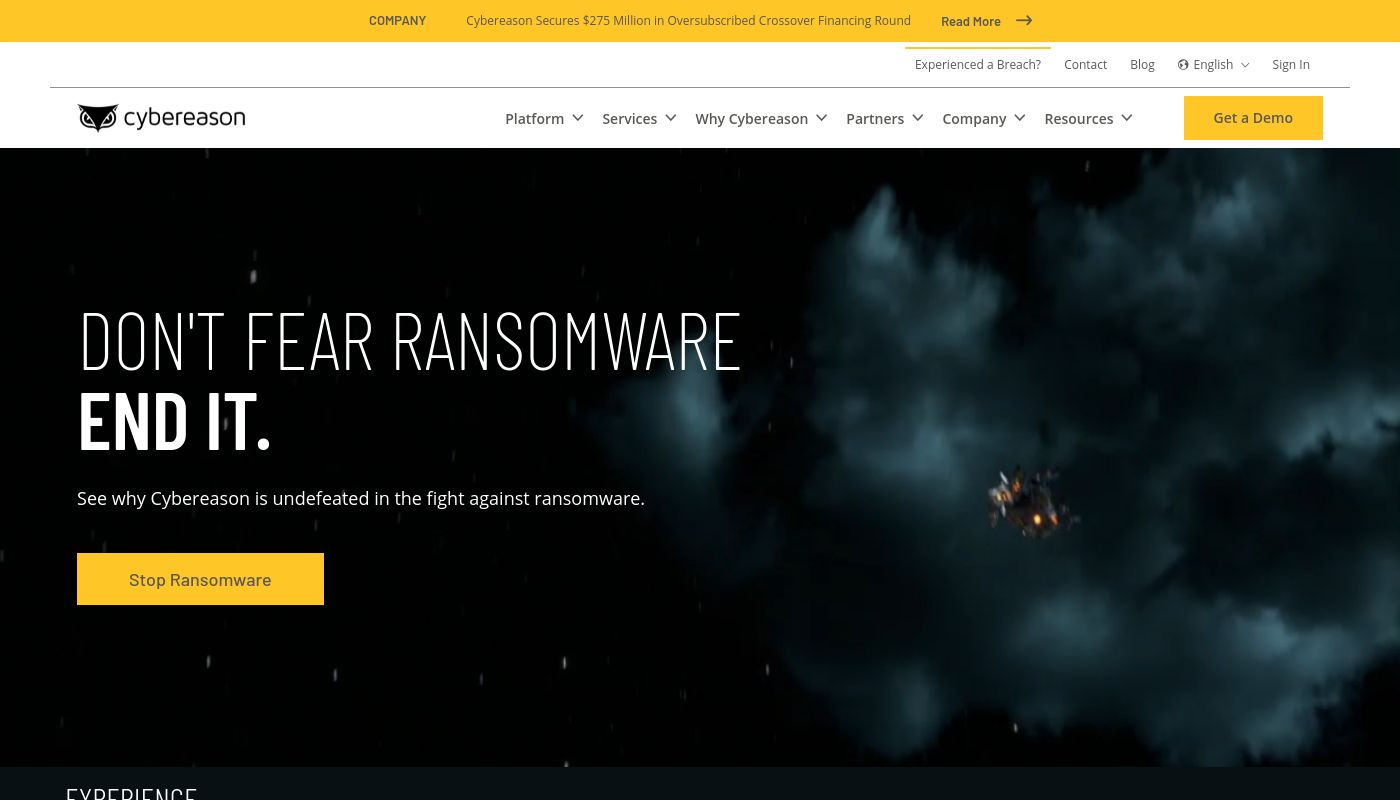The width and height of the screenshot is (1400, 800).
Task: Open the Partners menu
Action: click(x=874, y=119)
